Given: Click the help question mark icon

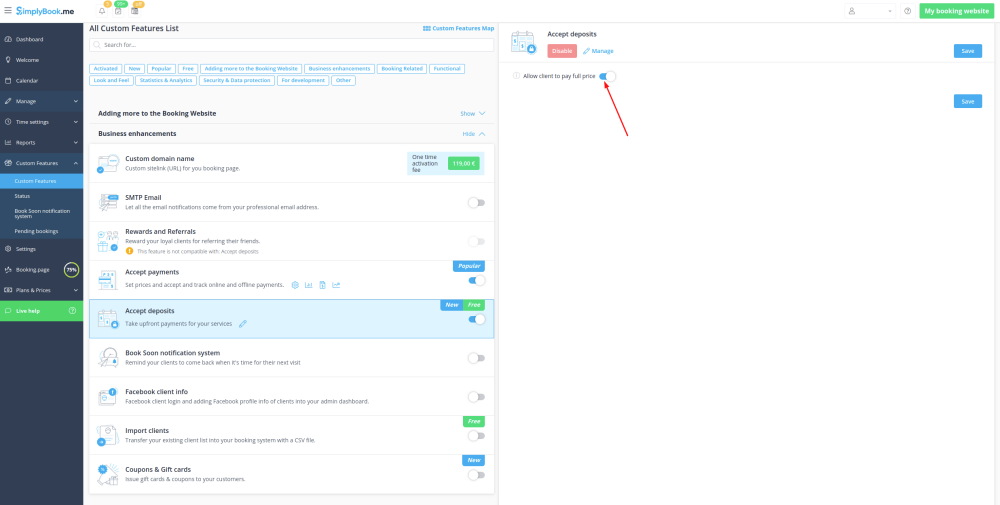Looking at the screenshot, I should [x=907, y=11].
